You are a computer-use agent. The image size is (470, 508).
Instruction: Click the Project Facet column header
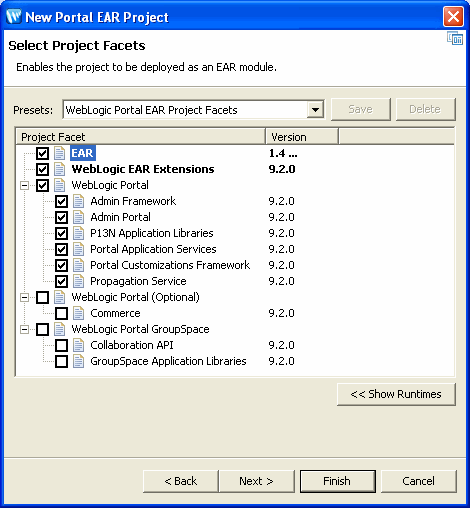[x=141, y=137]
